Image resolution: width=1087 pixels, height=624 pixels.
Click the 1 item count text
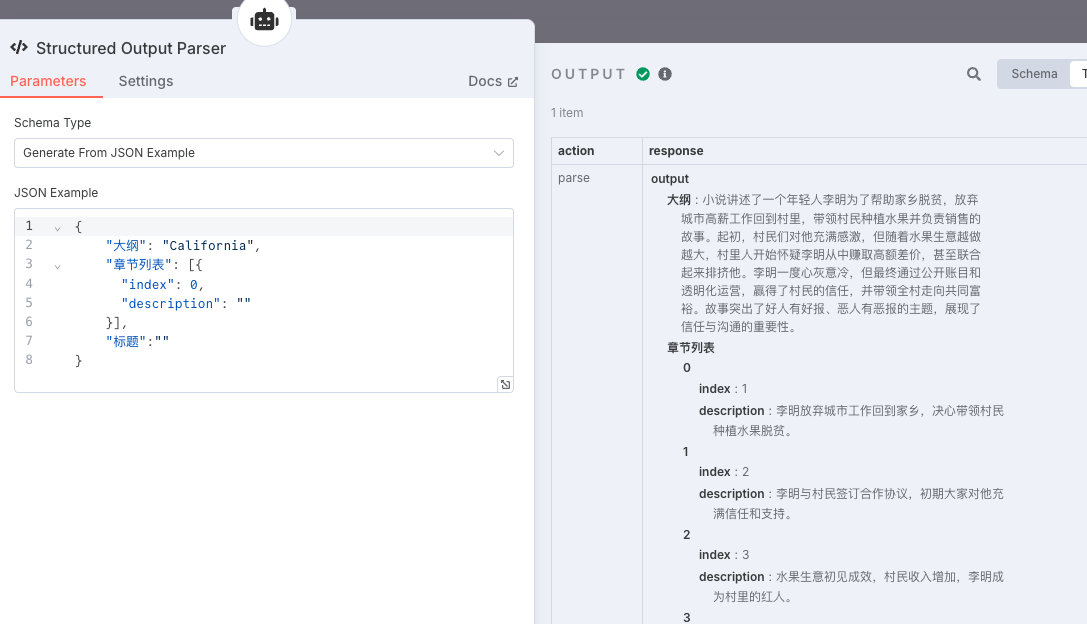(567, 112)
